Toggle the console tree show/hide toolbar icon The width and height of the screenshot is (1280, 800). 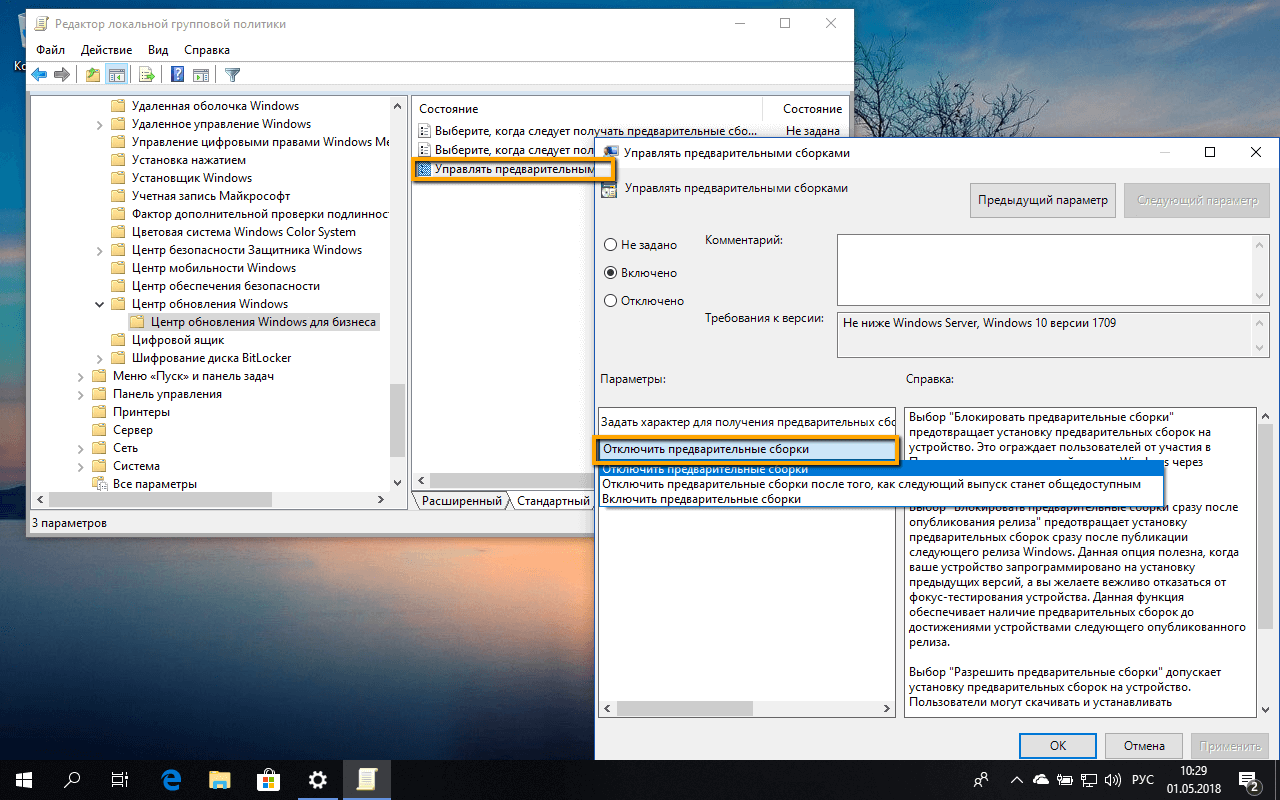pyautogui.click(x=117, y=74)
